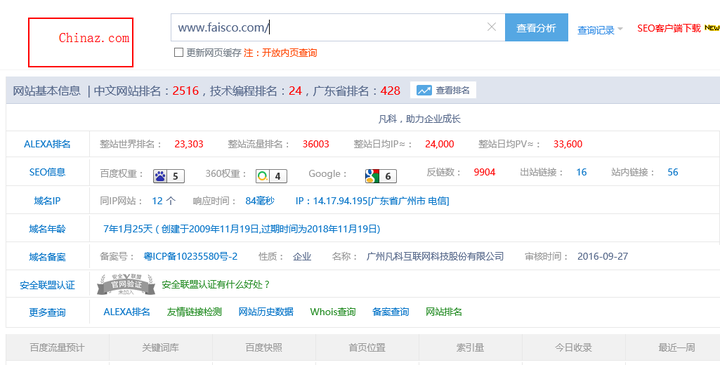Screen dimensions: 720x365
Task: Click 安全联盟认证有什么好处？ link
Action: pos(216,285)
